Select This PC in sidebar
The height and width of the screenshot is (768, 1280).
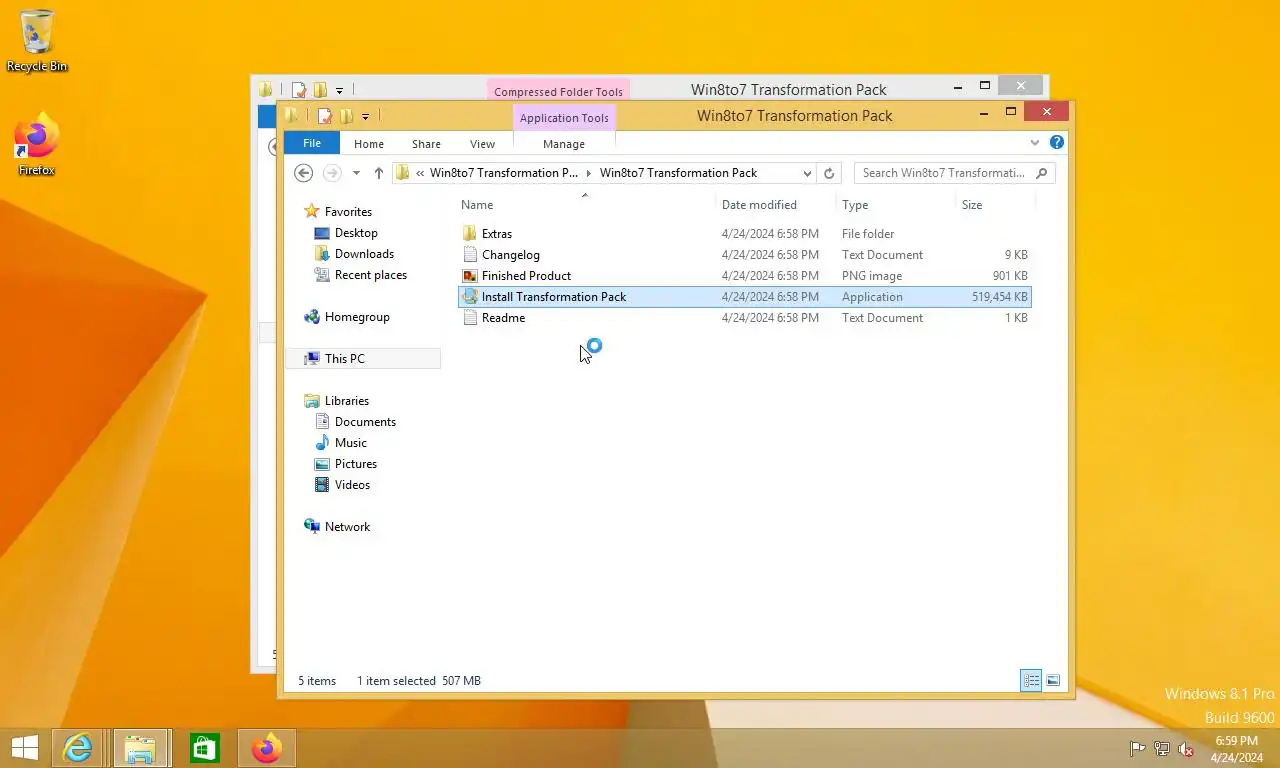point(344,359)
